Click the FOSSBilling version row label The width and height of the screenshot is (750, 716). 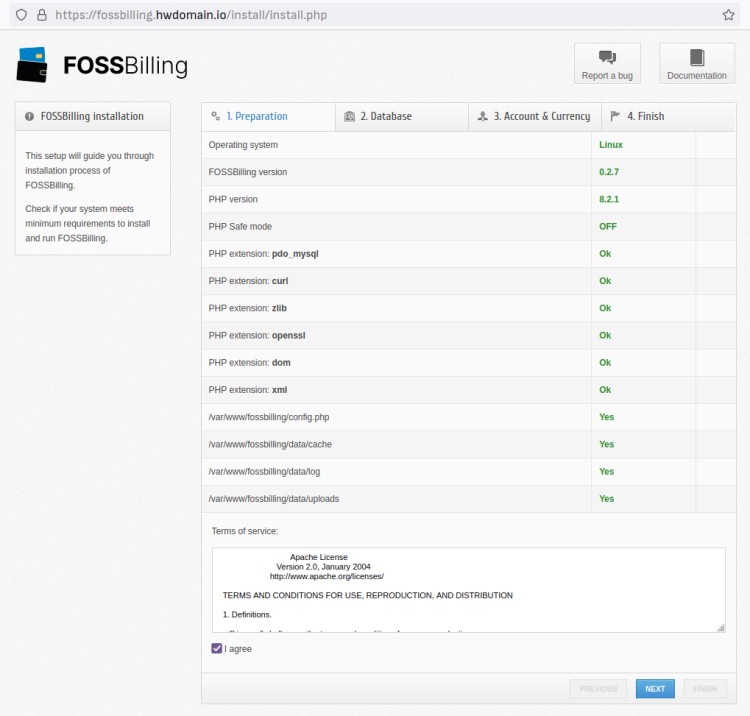[x=248, y=172]
